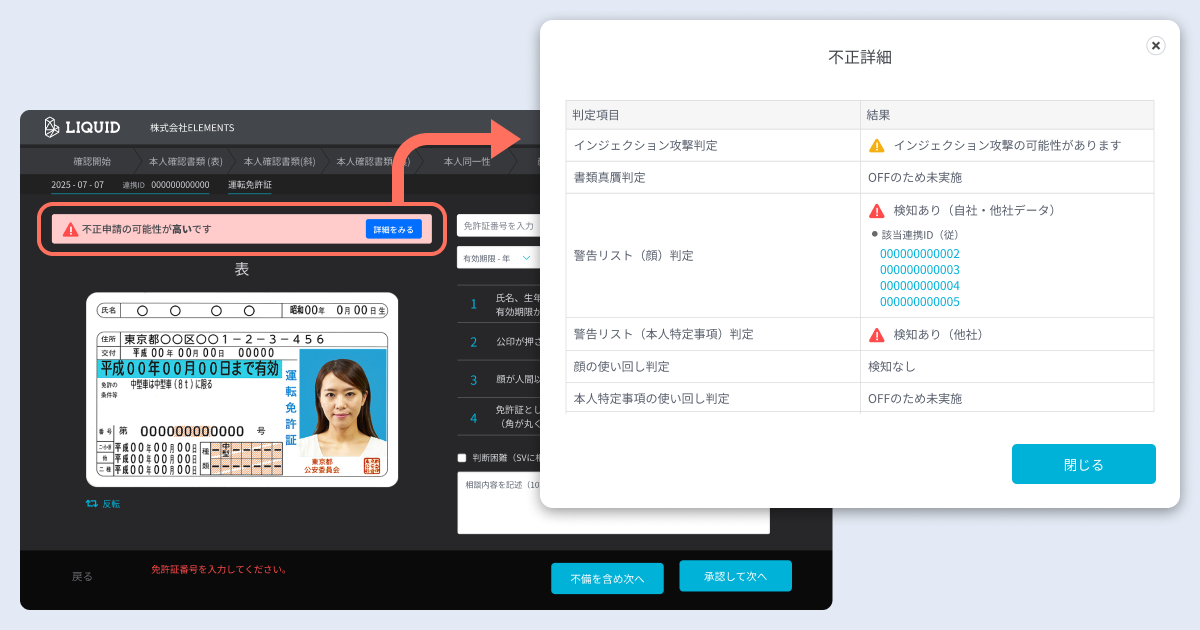Click the warning icon beside インジェクション攻撃の可能性 result
This screenshot has width=1200, height=630.
(879, 145)
